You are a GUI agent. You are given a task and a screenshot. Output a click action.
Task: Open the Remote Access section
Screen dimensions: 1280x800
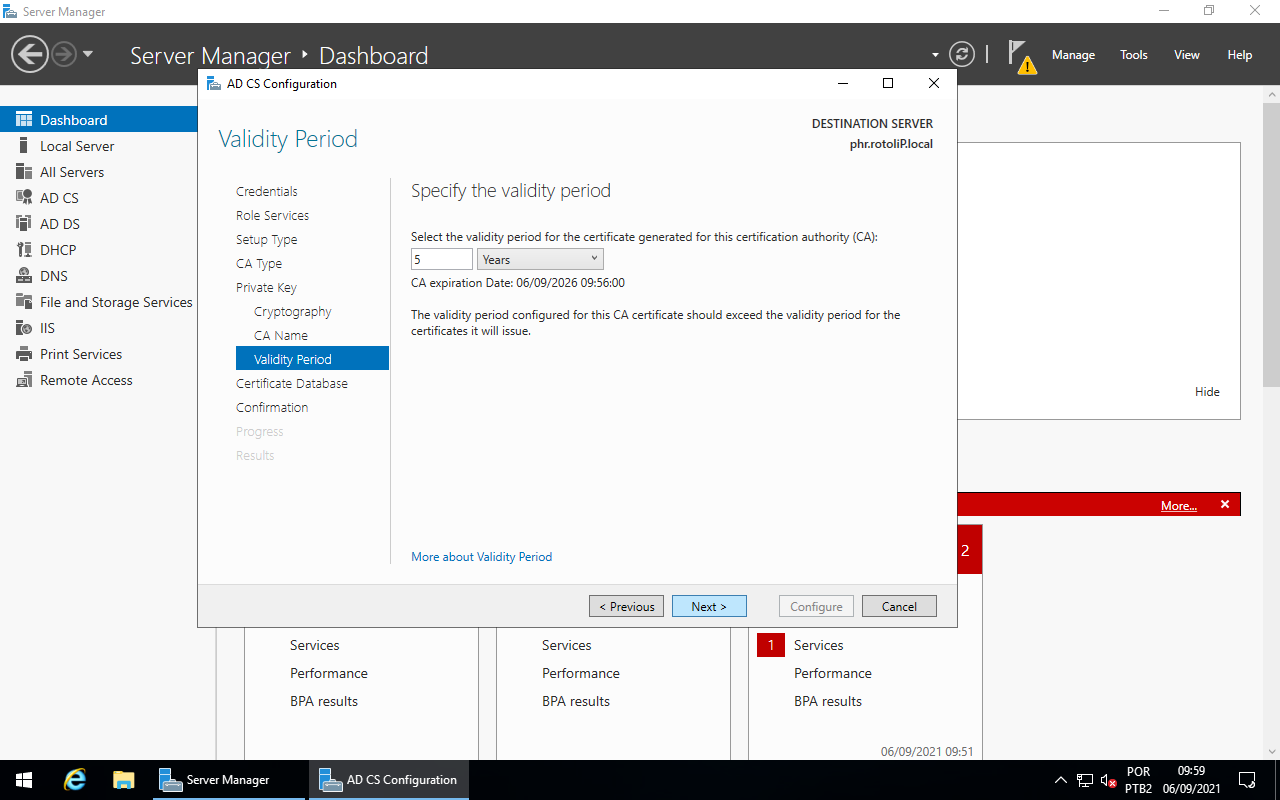click(86, 379)
